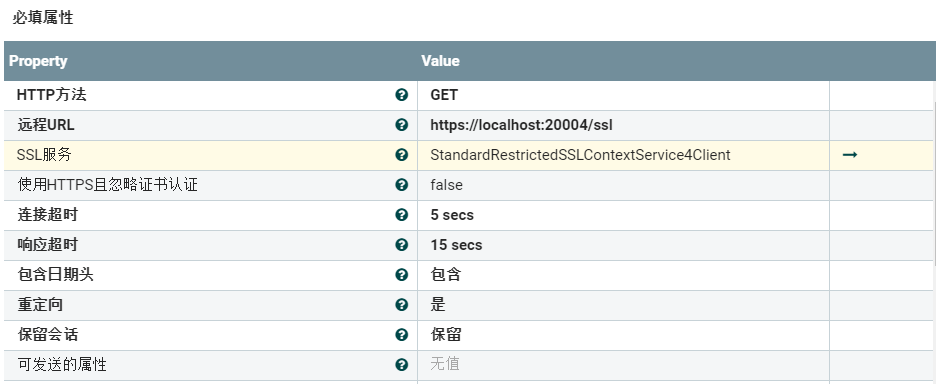
Task: Click the help icon next to 连接超时
Action: click(402, 214)
